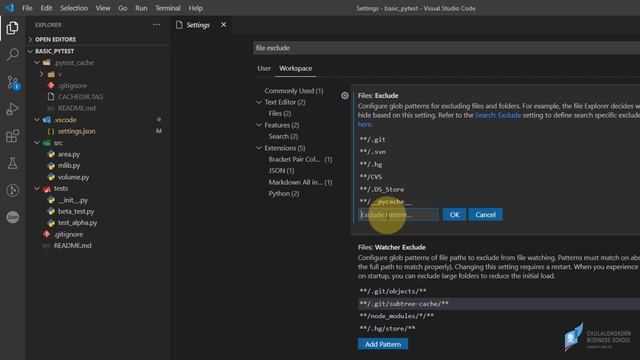Click the VS Code logo icon

9,8
